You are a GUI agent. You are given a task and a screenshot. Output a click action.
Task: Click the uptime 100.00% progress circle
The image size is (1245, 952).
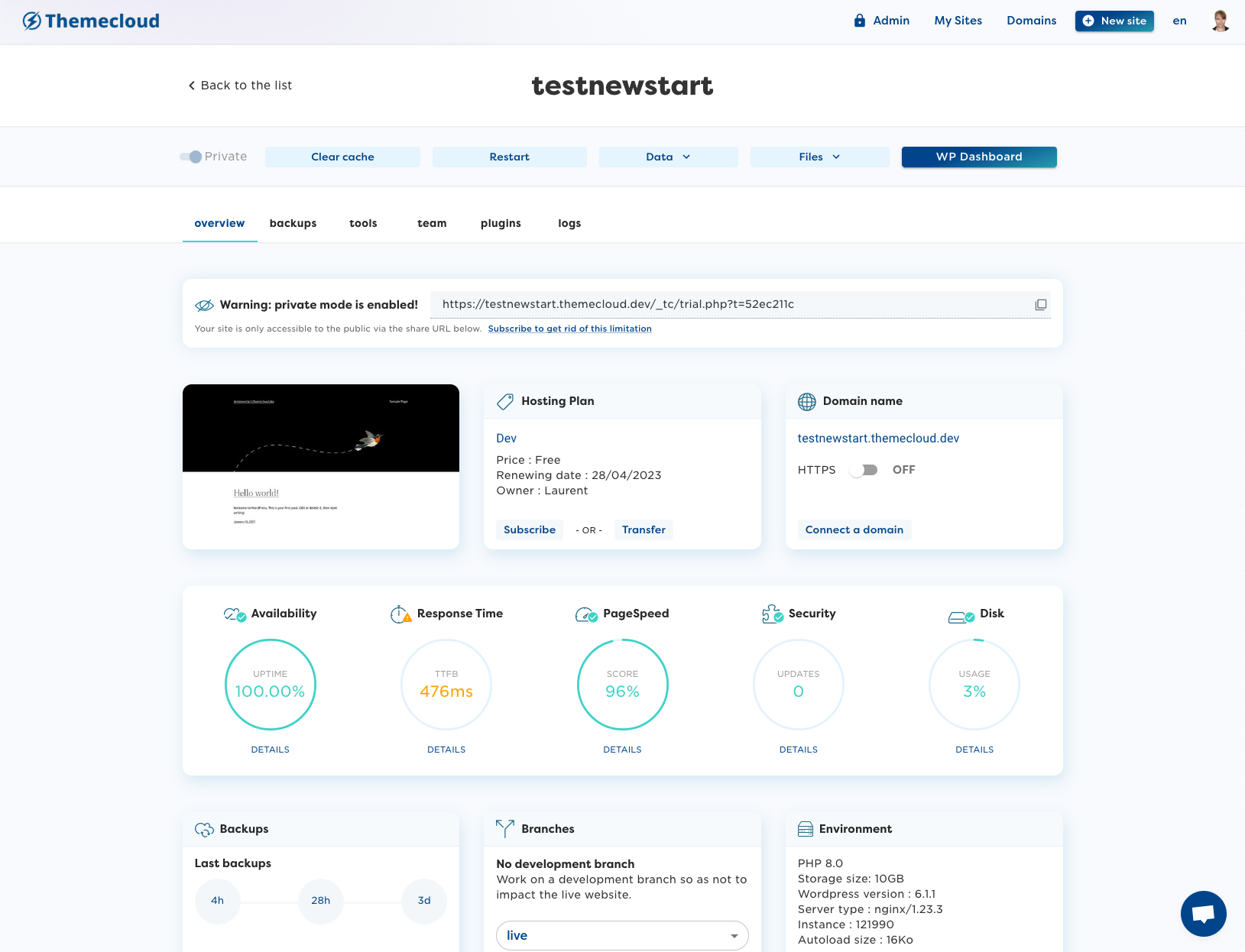(271, 685)
